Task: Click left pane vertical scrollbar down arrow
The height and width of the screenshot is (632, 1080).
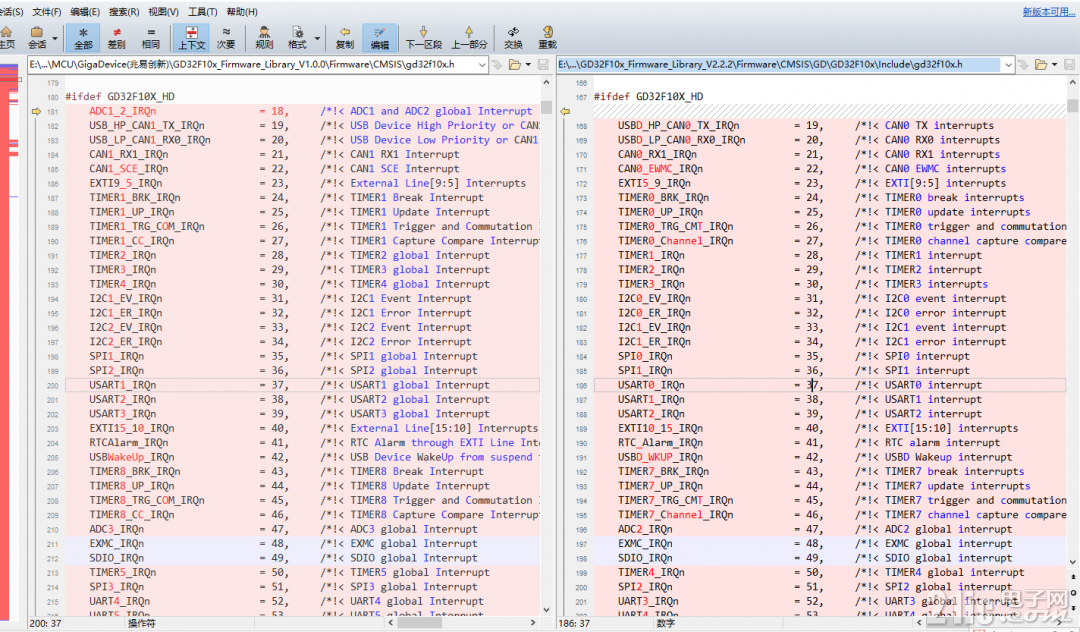Action: click(546, 609)
